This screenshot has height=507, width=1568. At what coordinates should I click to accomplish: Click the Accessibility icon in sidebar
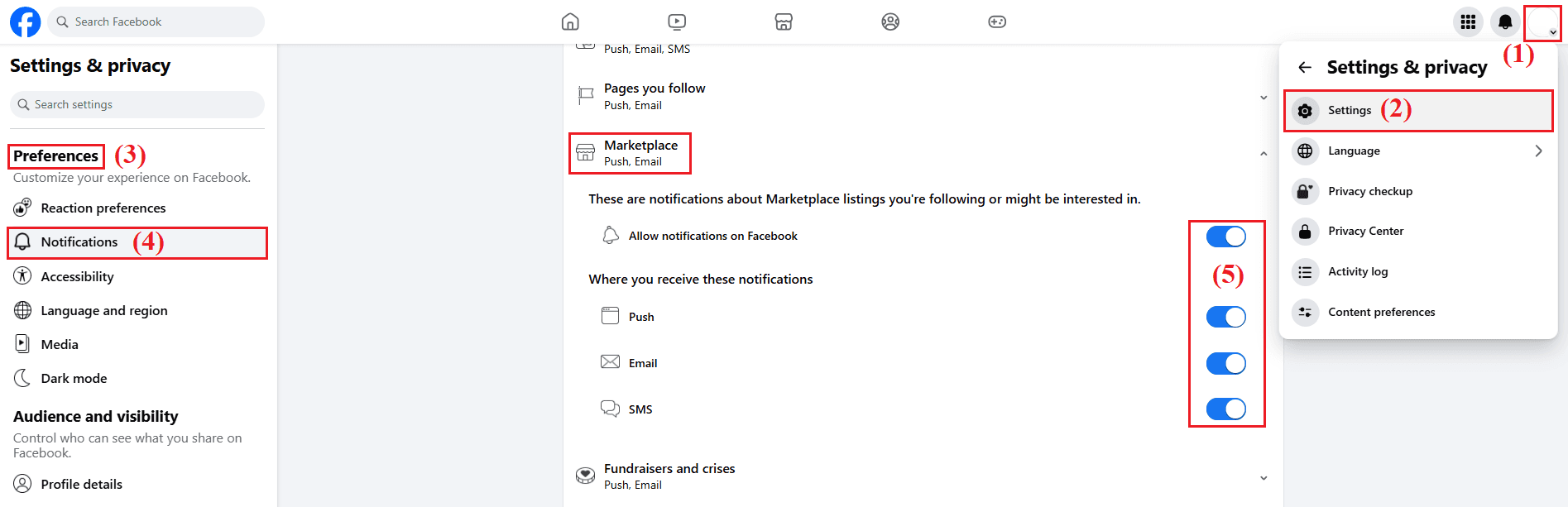point(22,276)
